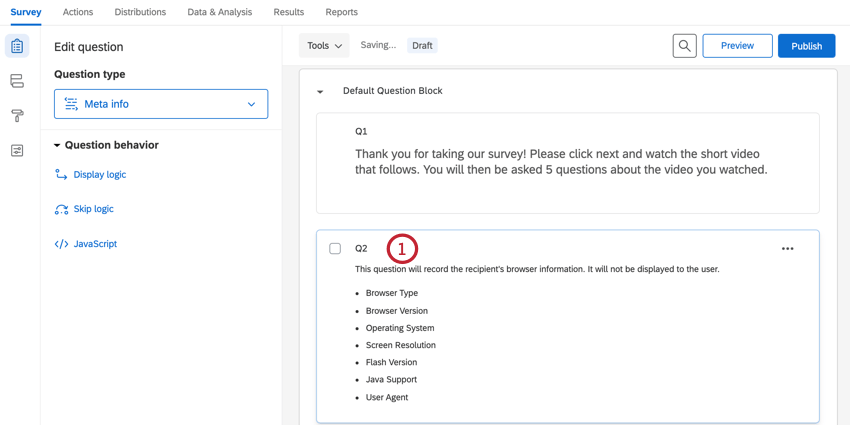Tick the Q2 question checkbox
850x425 pixels.
tap(335, 249)
